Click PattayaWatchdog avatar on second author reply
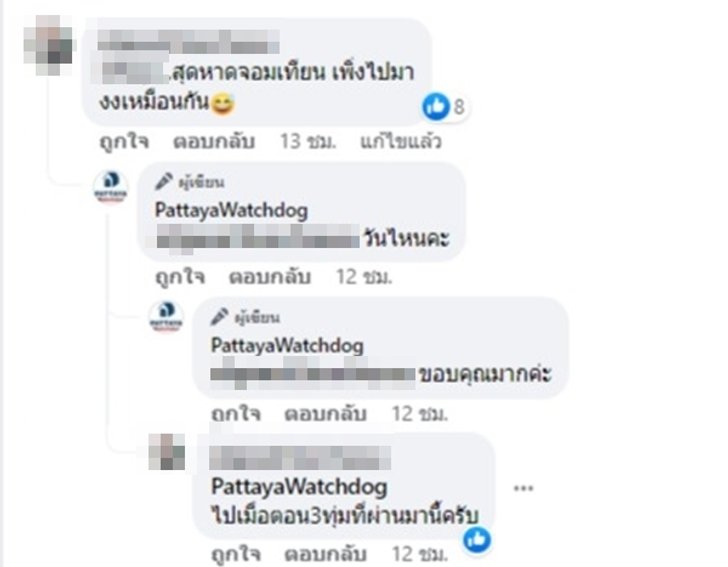 (166, 317)
